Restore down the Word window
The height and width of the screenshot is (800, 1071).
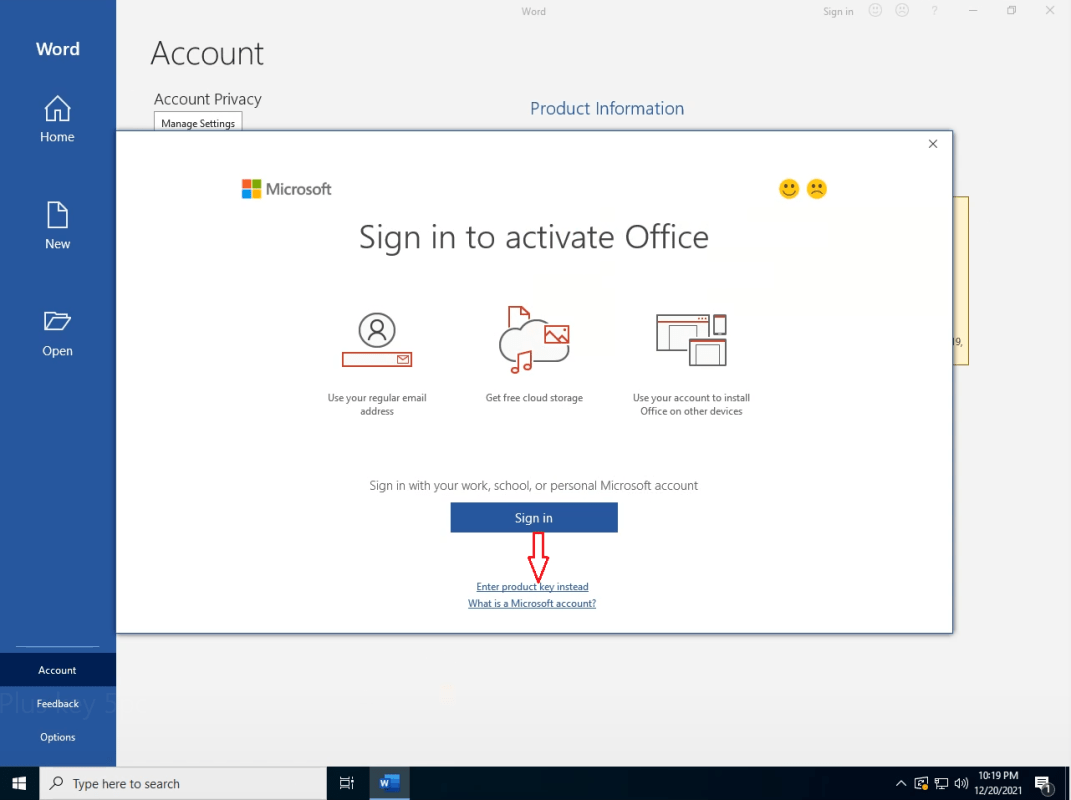click(x=1012, y=11)
